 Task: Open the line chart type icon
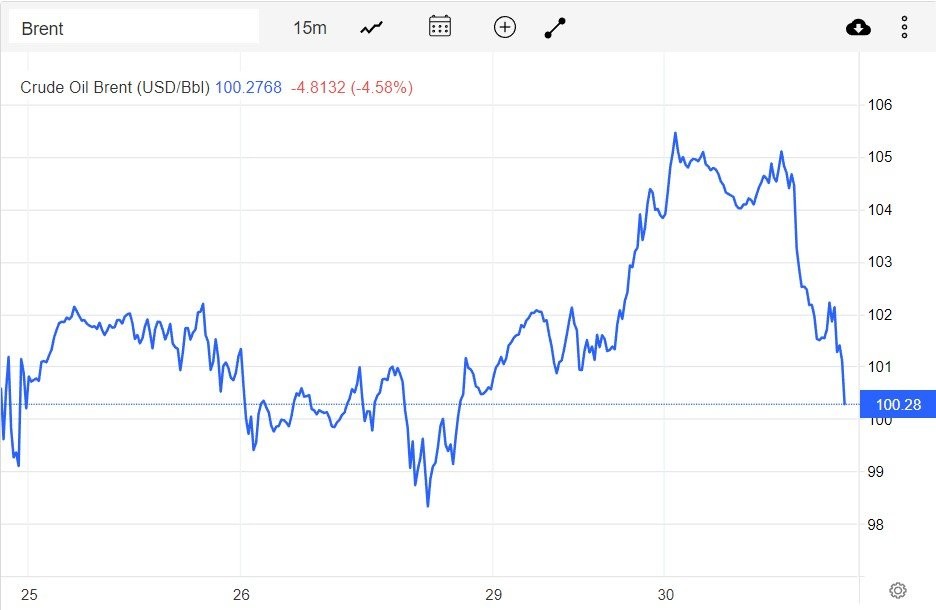click(372, 28)
